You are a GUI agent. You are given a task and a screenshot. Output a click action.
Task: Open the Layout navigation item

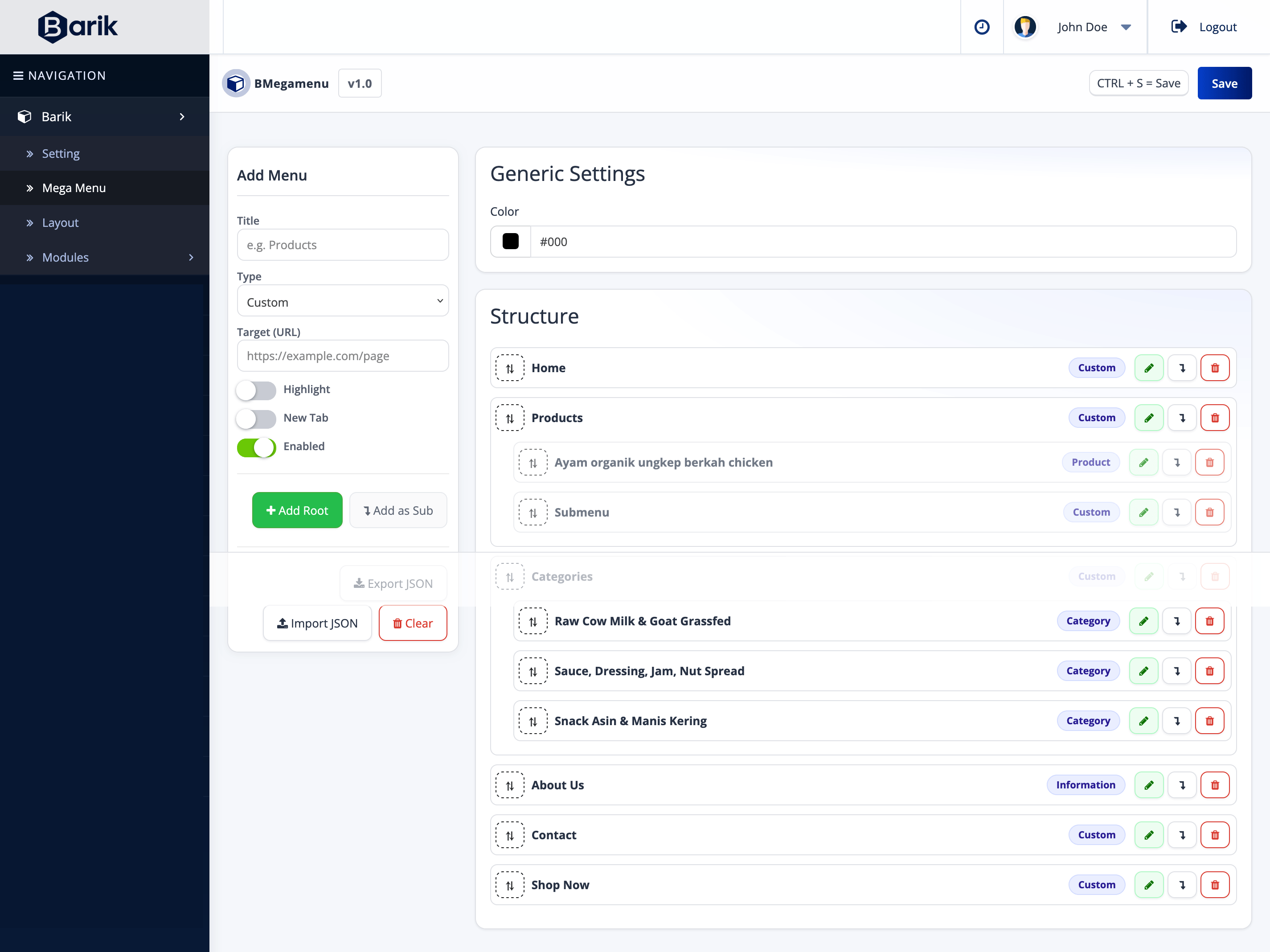point(60,223)
